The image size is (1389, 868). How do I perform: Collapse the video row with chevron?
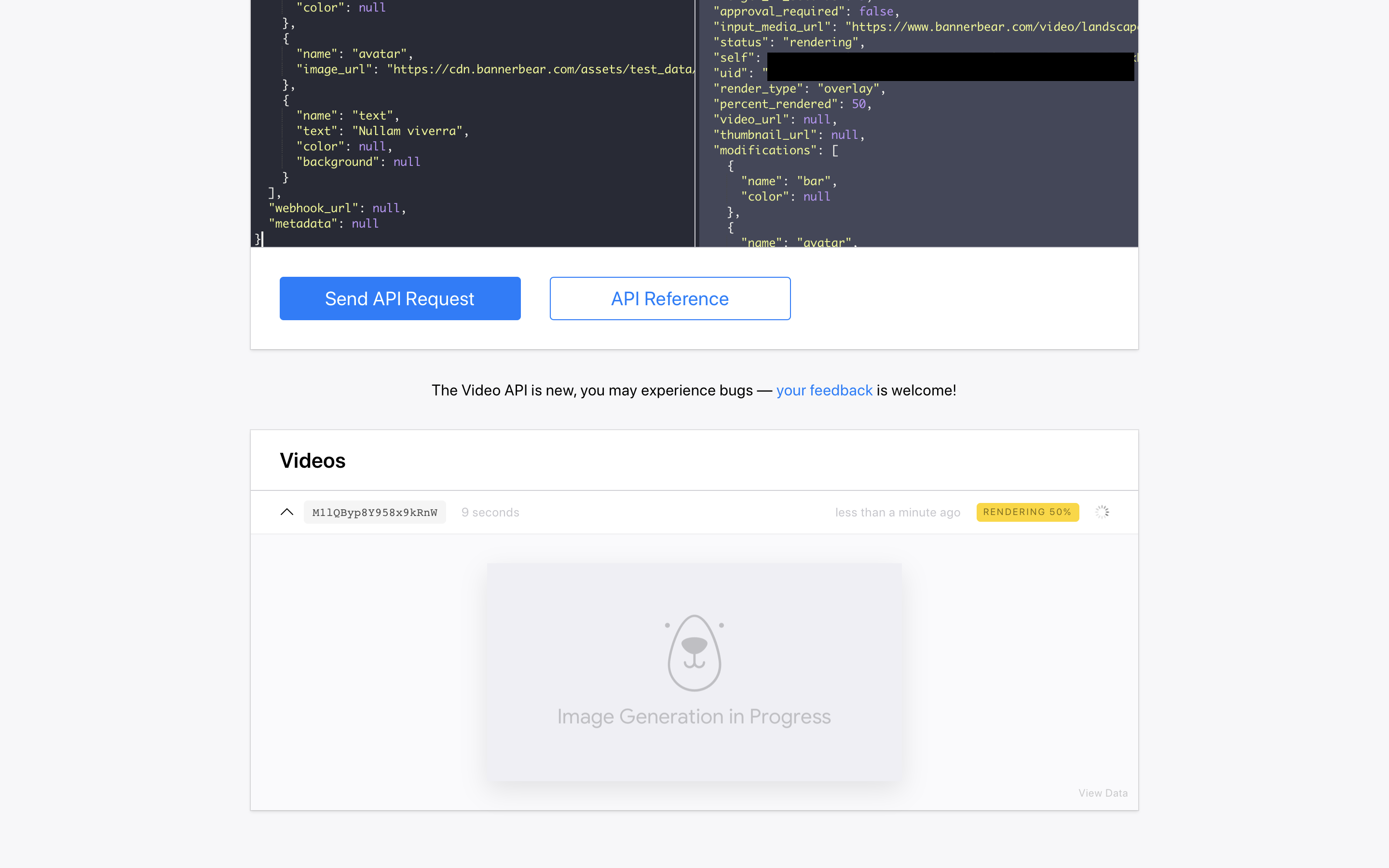[287, 512]
